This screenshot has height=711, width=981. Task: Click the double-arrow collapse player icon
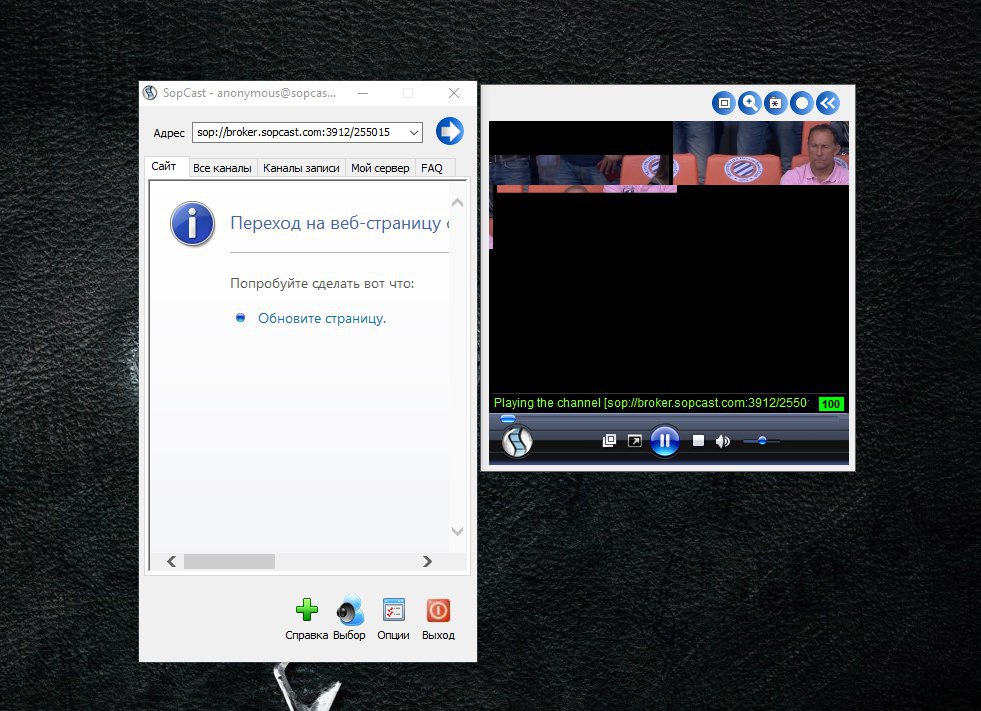(828, 103)
